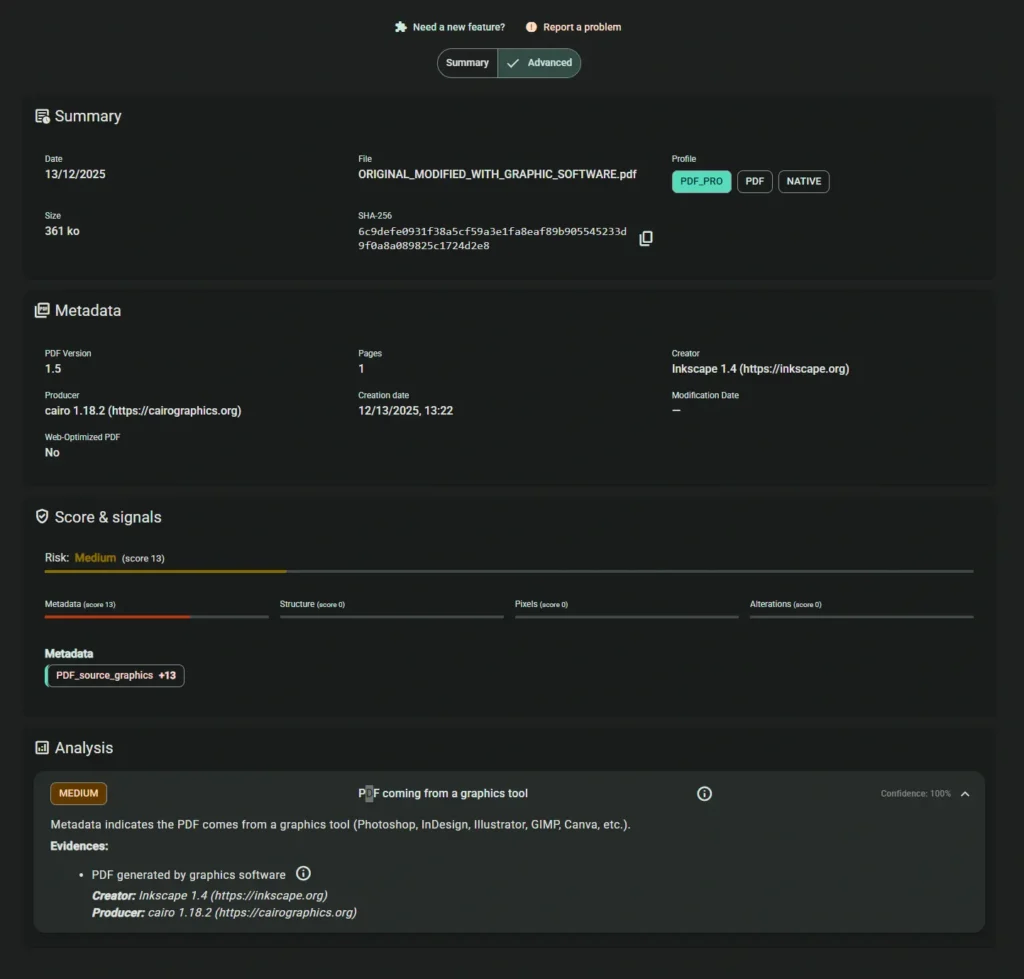Click the puzzle piece feature icon
Viewport: 1024px width, 979px height.
400,27
